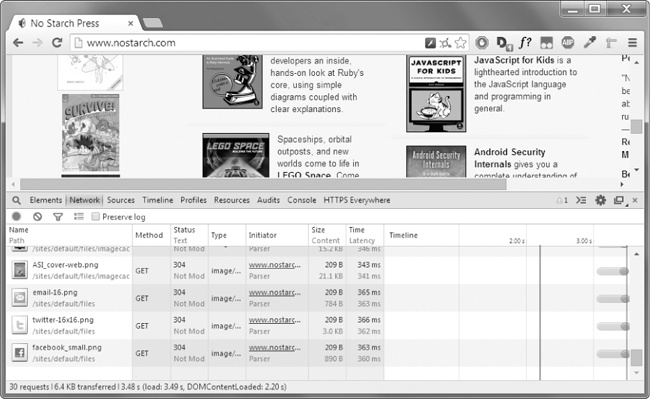Open the initiator link for email-16.png

click(275, 293)
